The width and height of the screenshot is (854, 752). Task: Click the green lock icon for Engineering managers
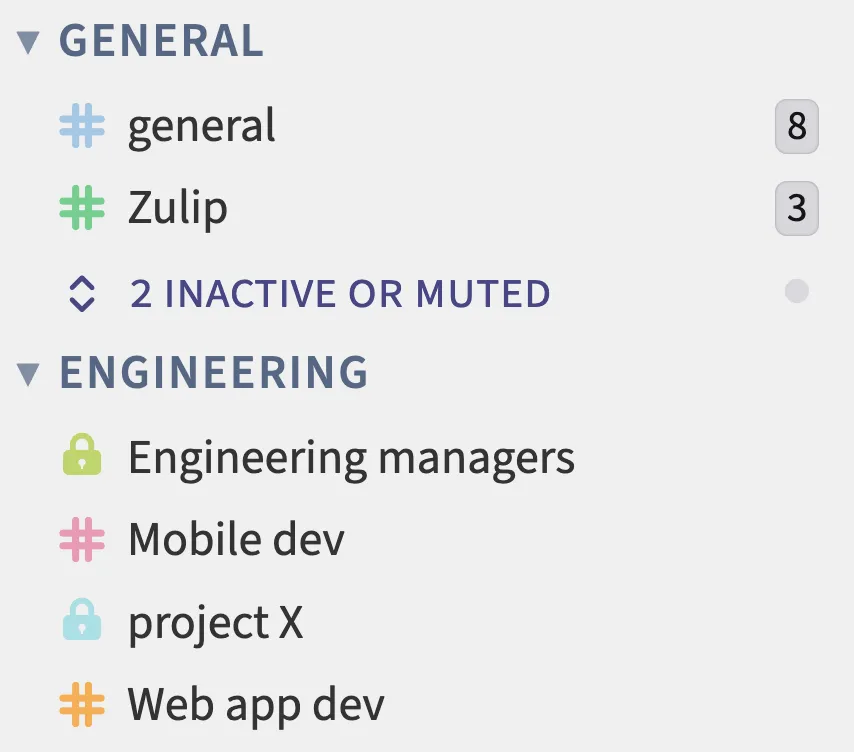click(82, 457)
